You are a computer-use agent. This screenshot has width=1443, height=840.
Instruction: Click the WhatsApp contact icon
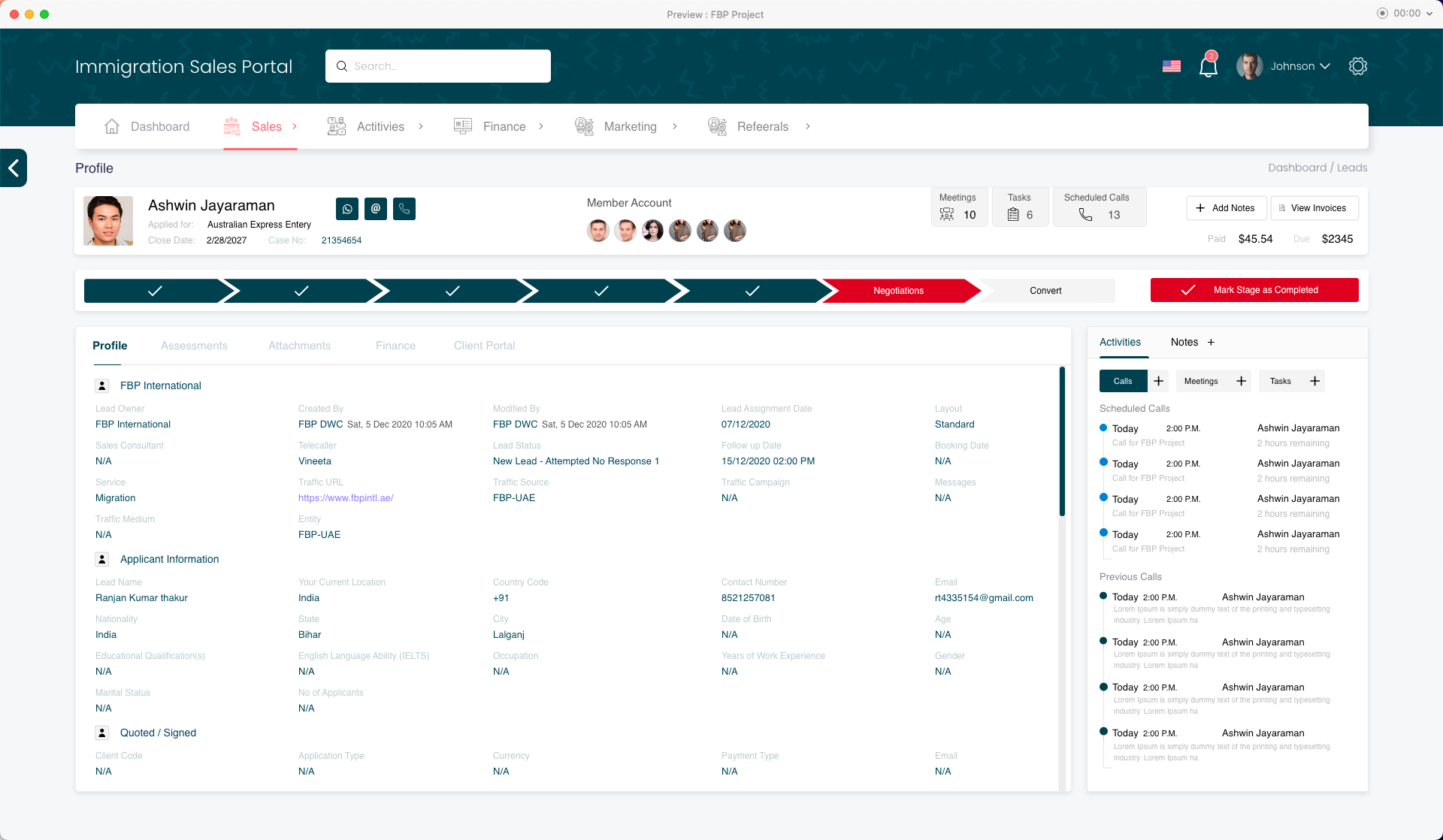click(x=347, y=209)
